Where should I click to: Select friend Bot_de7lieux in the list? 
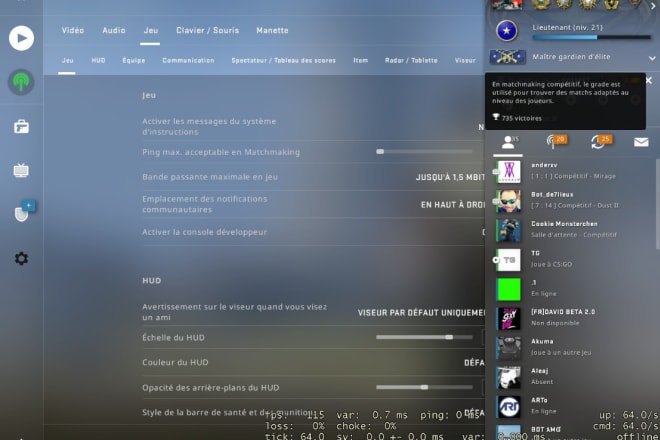coord(572,200)
